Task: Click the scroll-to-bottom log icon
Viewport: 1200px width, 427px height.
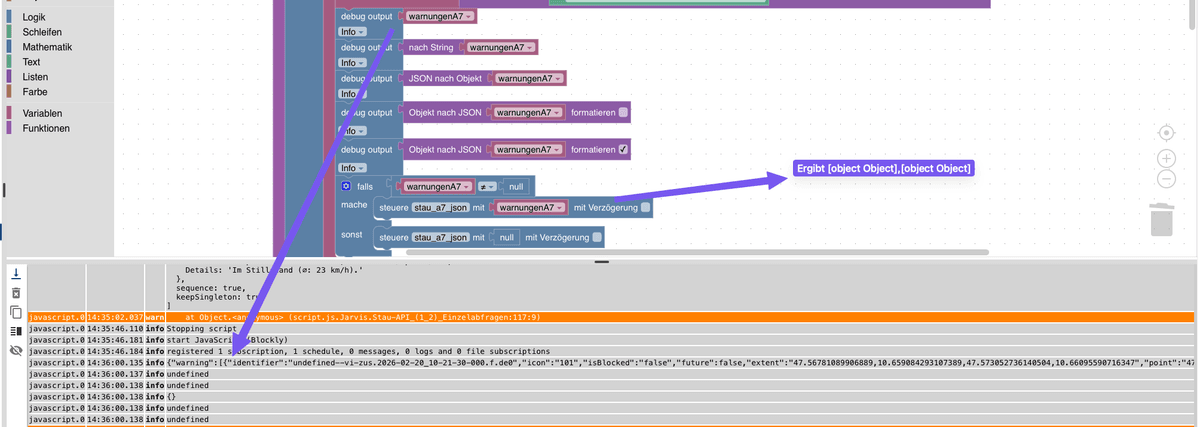Action: 15,273
